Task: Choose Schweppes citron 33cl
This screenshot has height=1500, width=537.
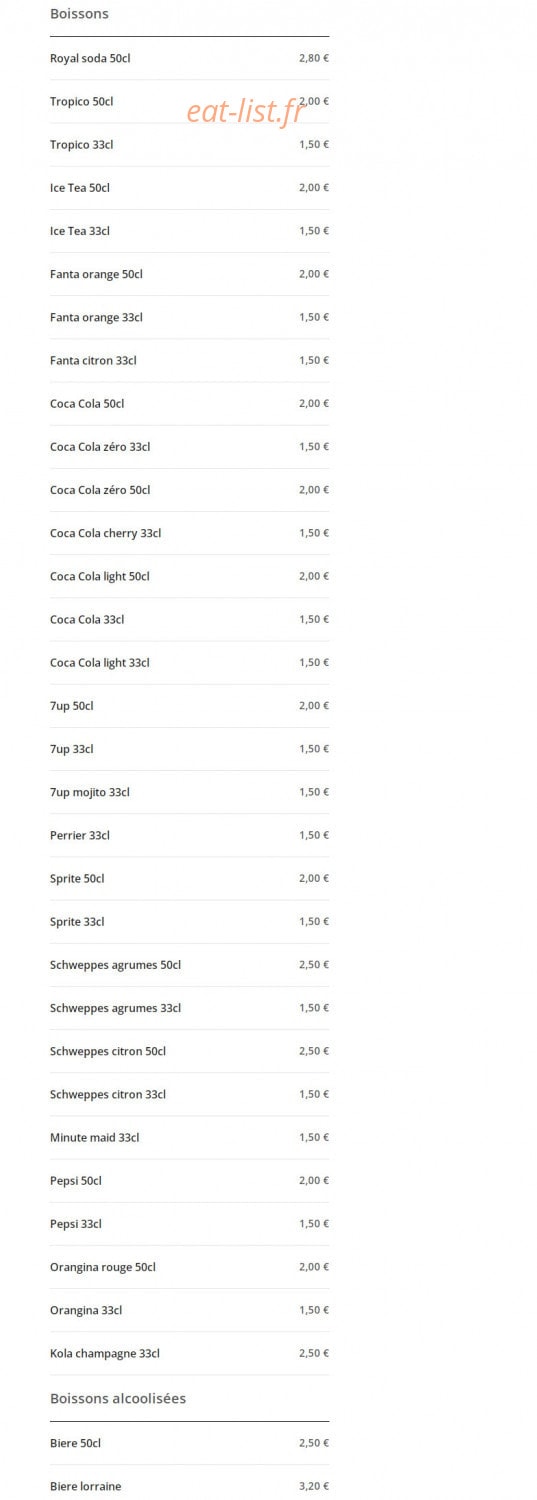Action: click(189, 1094)
